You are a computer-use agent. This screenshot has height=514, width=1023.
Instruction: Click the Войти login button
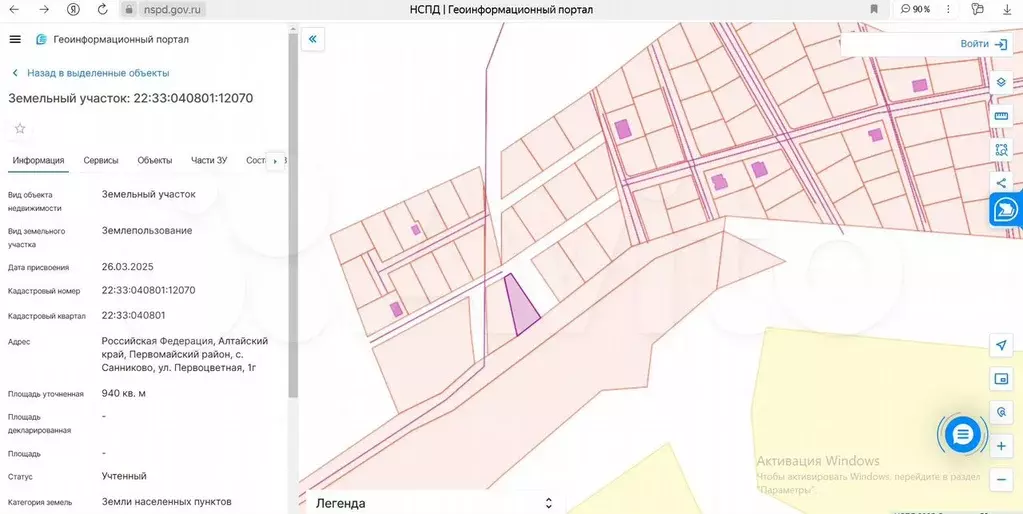(x=984, y=44)
